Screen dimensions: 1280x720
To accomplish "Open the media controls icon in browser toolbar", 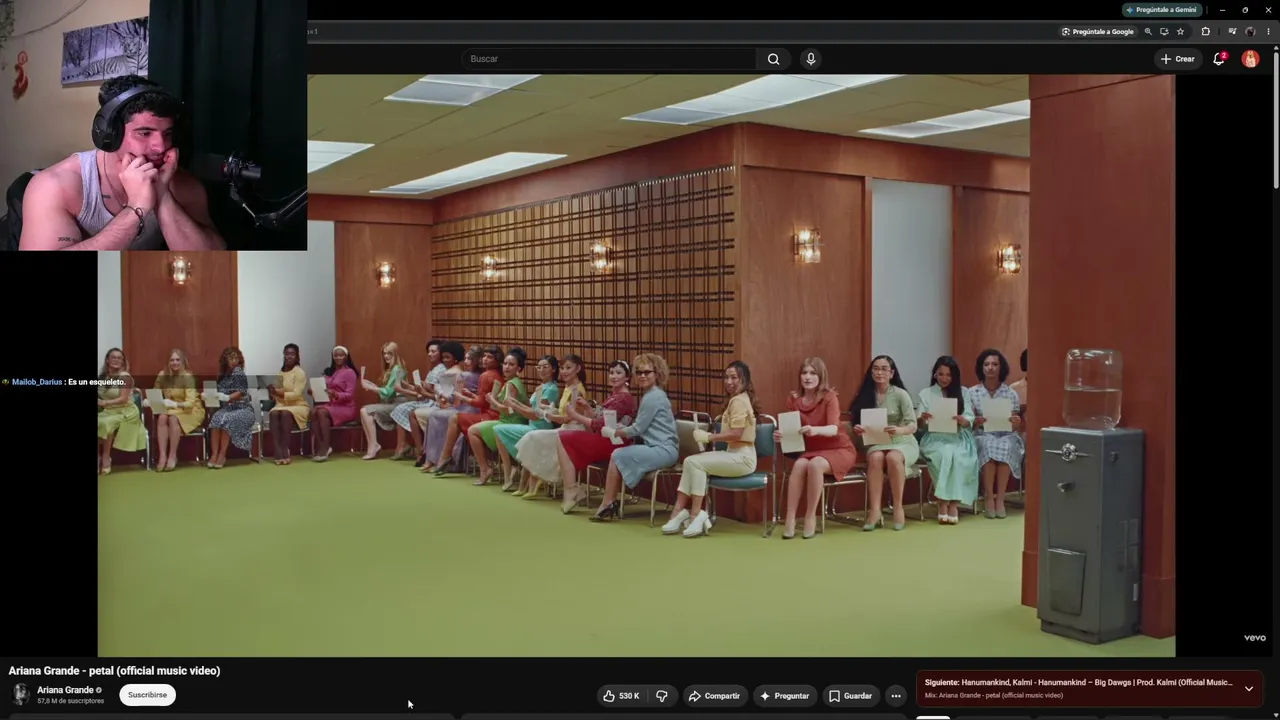I will (1232, 32).
